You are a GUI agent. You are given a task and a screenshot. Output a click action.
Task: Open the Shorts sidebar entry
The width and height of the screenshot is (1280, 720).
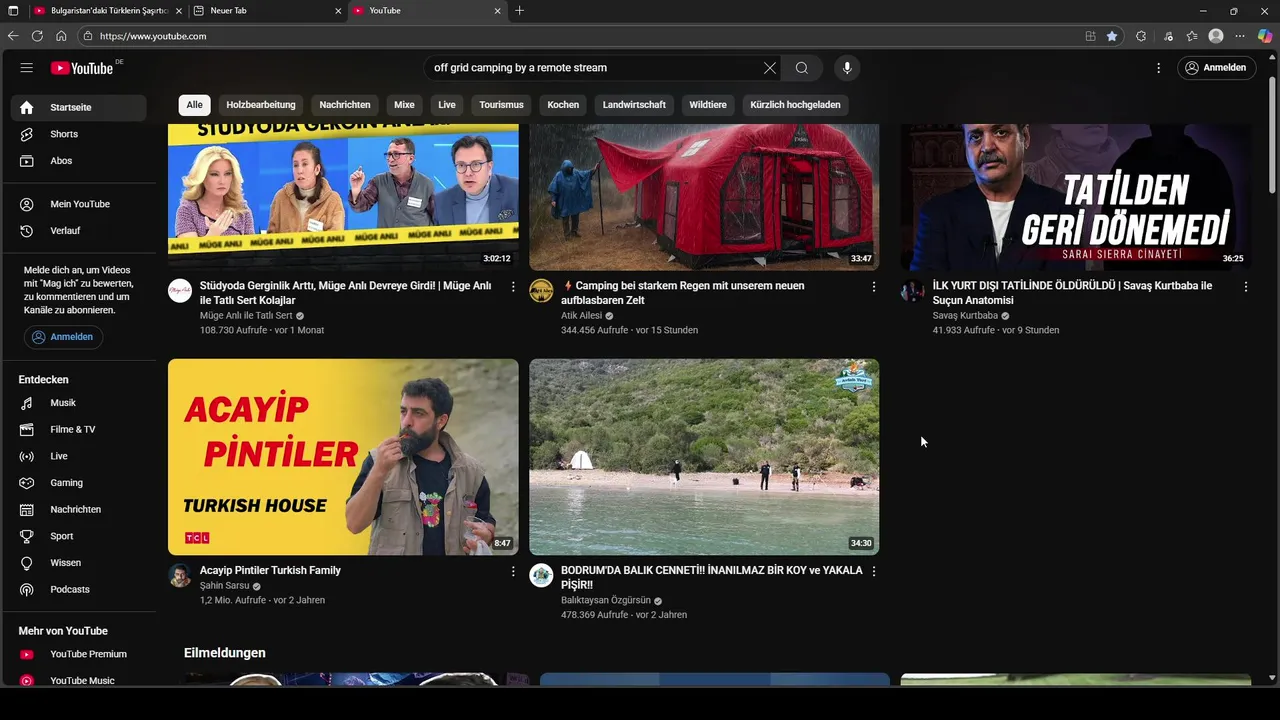(x=80, y=134)
